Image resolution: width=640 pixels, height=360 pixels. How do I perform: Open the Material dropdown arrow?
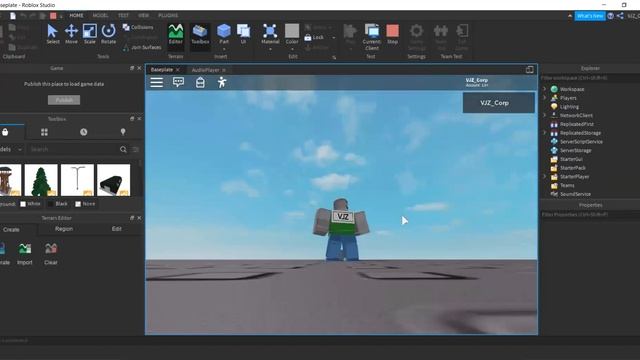(x=270, y=49)
